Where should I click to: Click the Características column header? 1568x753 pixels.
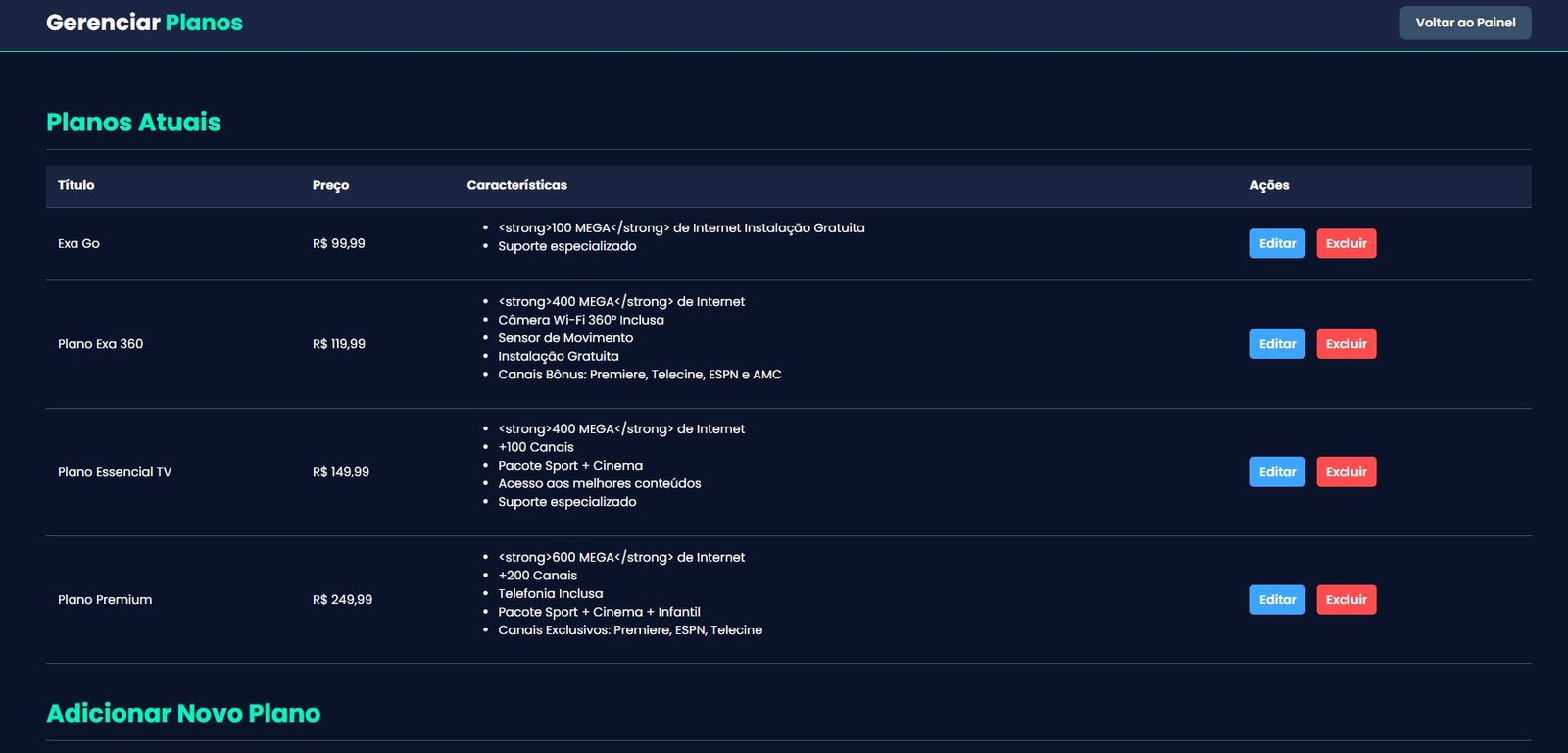click(x=516, y=185)
